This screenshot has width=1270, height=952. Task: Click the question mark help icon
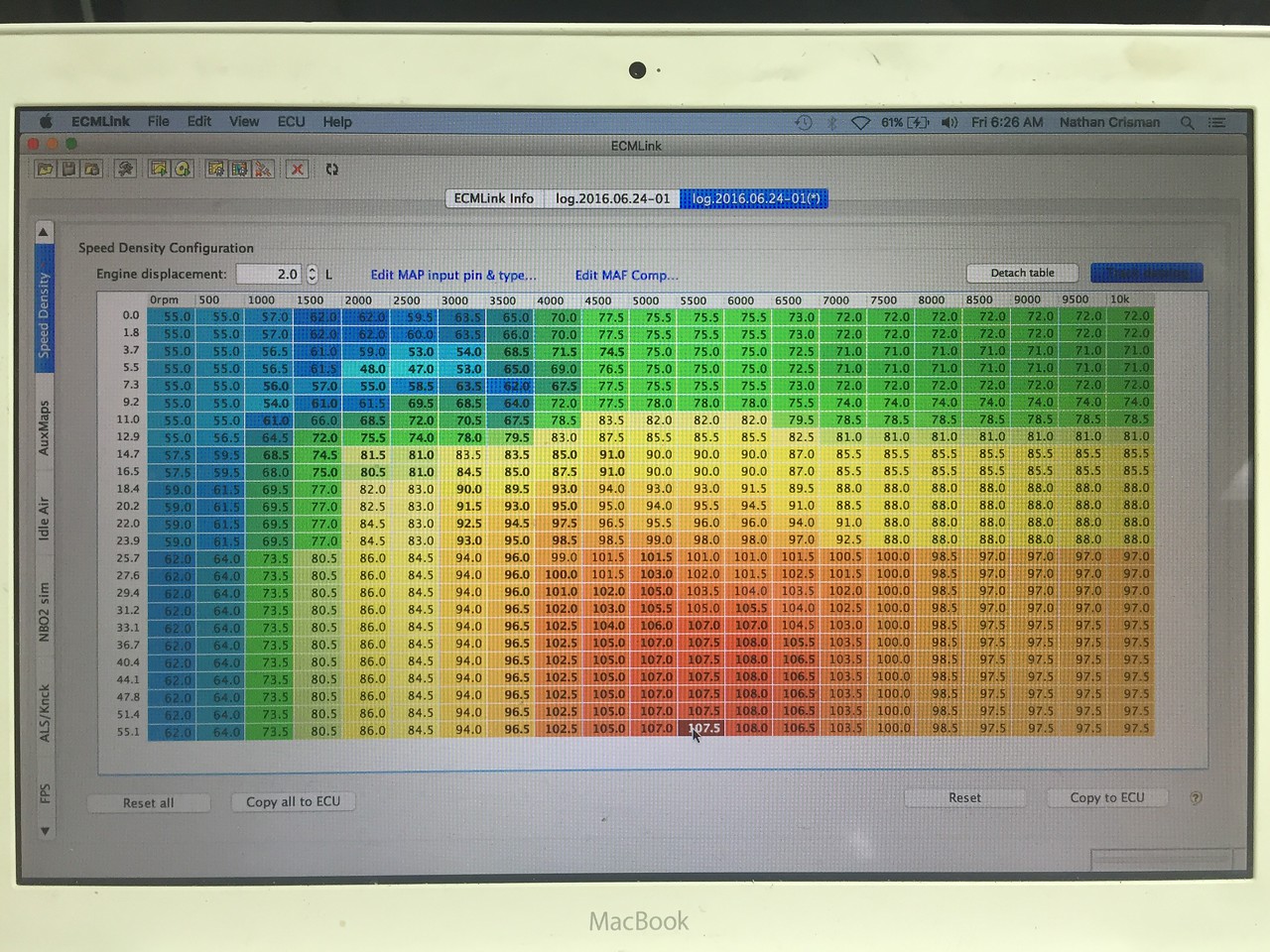click(1196, 797)
